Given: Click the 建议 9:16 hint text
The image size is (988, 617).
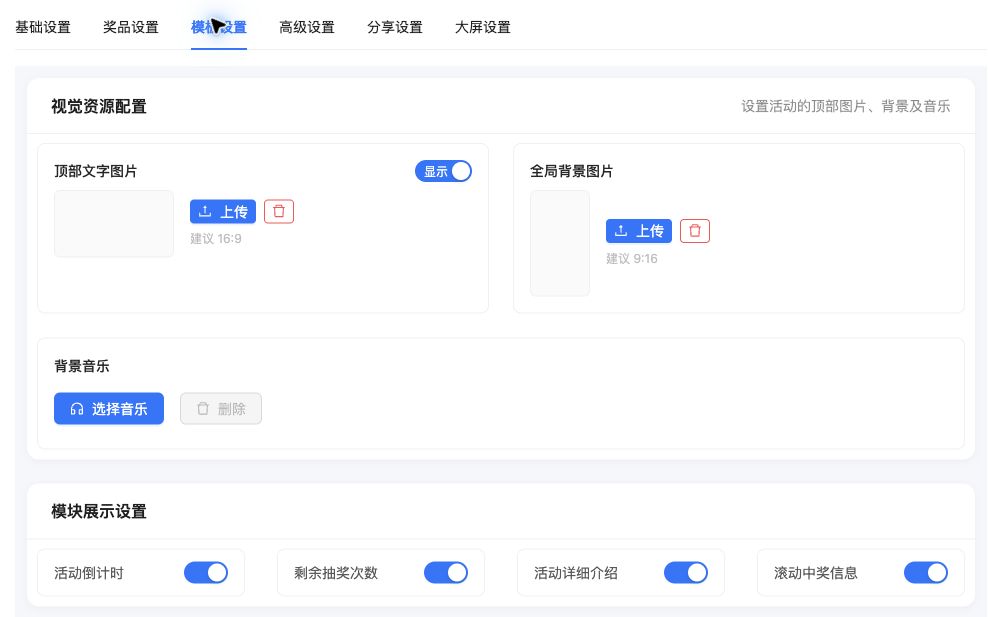Looking at the screenshot, I should click(x=631, y=258).
